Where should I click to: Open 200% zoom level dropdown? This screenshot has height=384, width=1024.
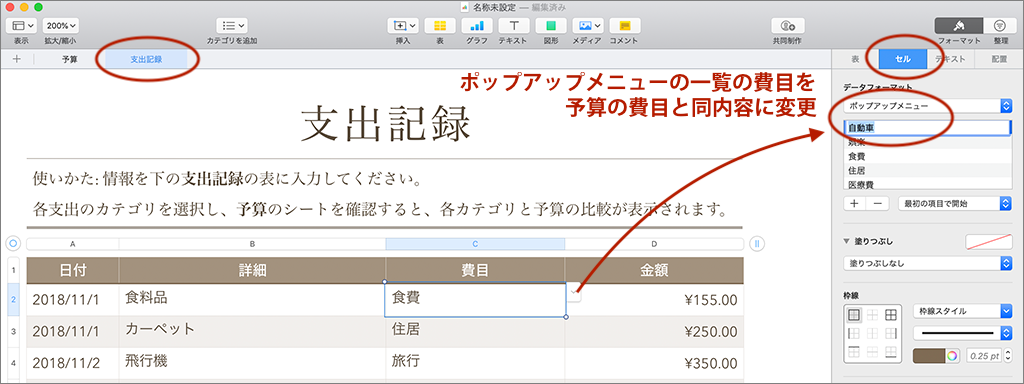click(61, 25)
